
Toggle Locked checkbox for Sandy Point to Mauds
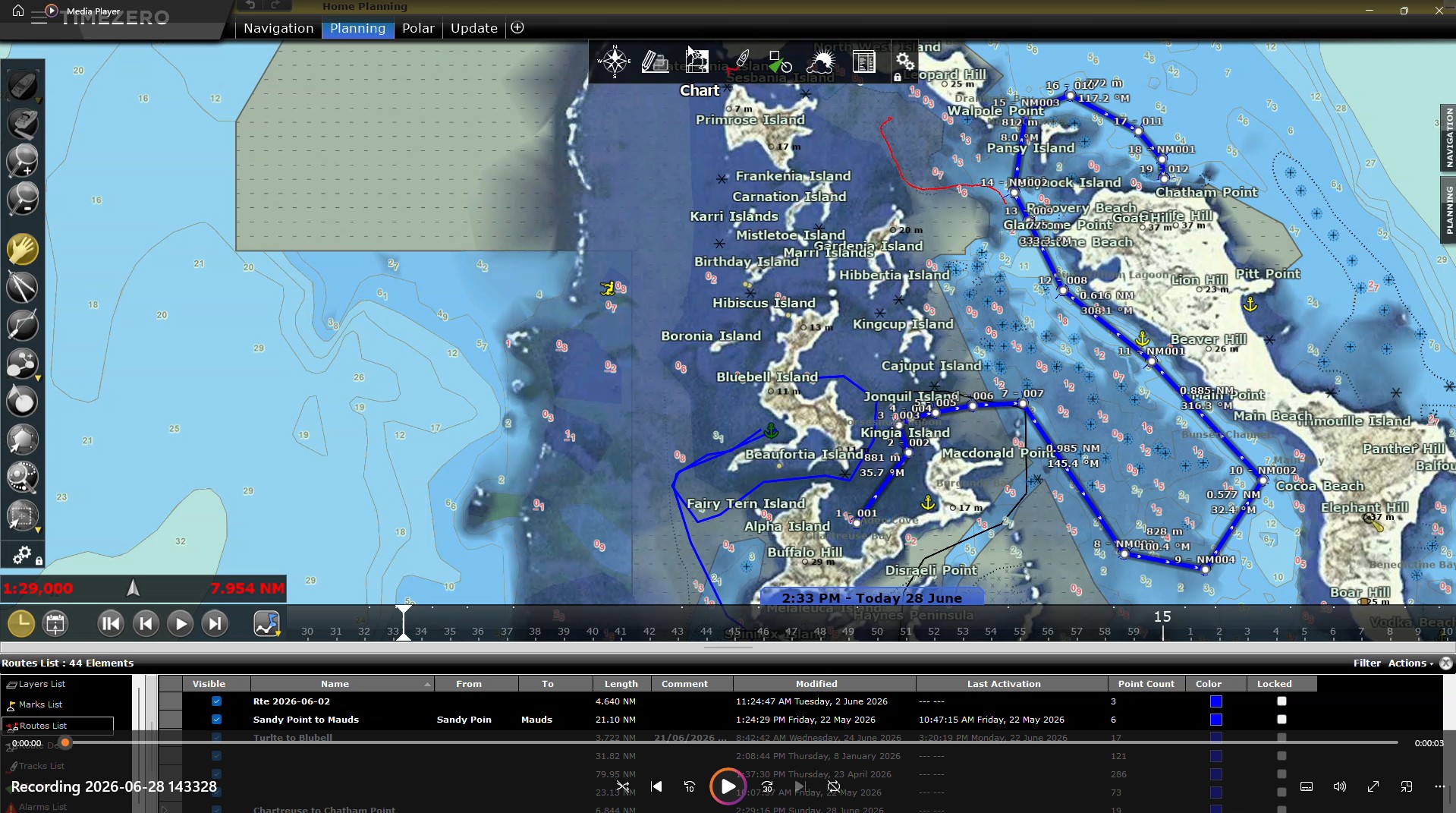[1281, 720]
